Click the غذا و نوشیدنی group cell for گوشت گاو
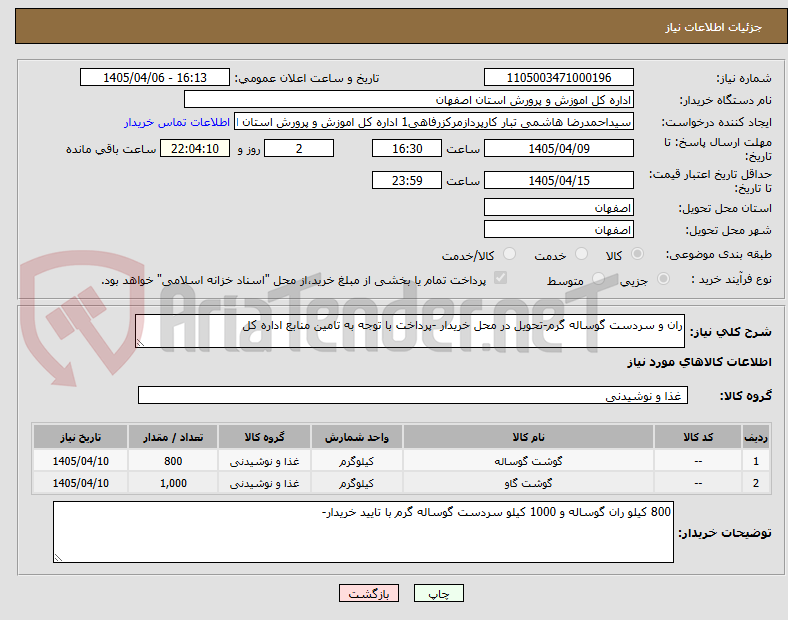The width and height of the screenshot is (788, 620). click(264, 483)
